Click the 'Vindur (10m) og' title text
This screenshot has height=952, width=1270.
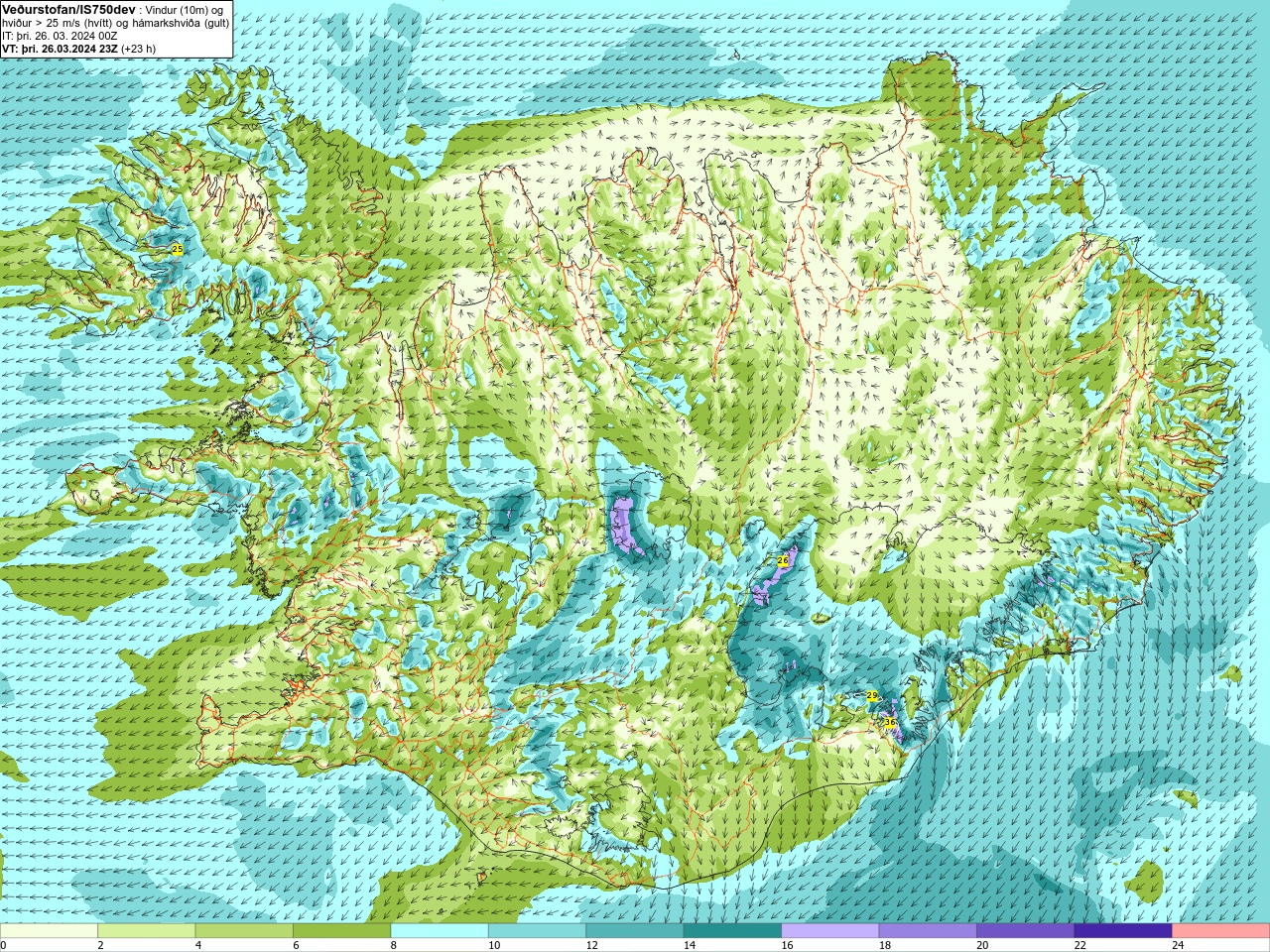(x=184, y=10)
